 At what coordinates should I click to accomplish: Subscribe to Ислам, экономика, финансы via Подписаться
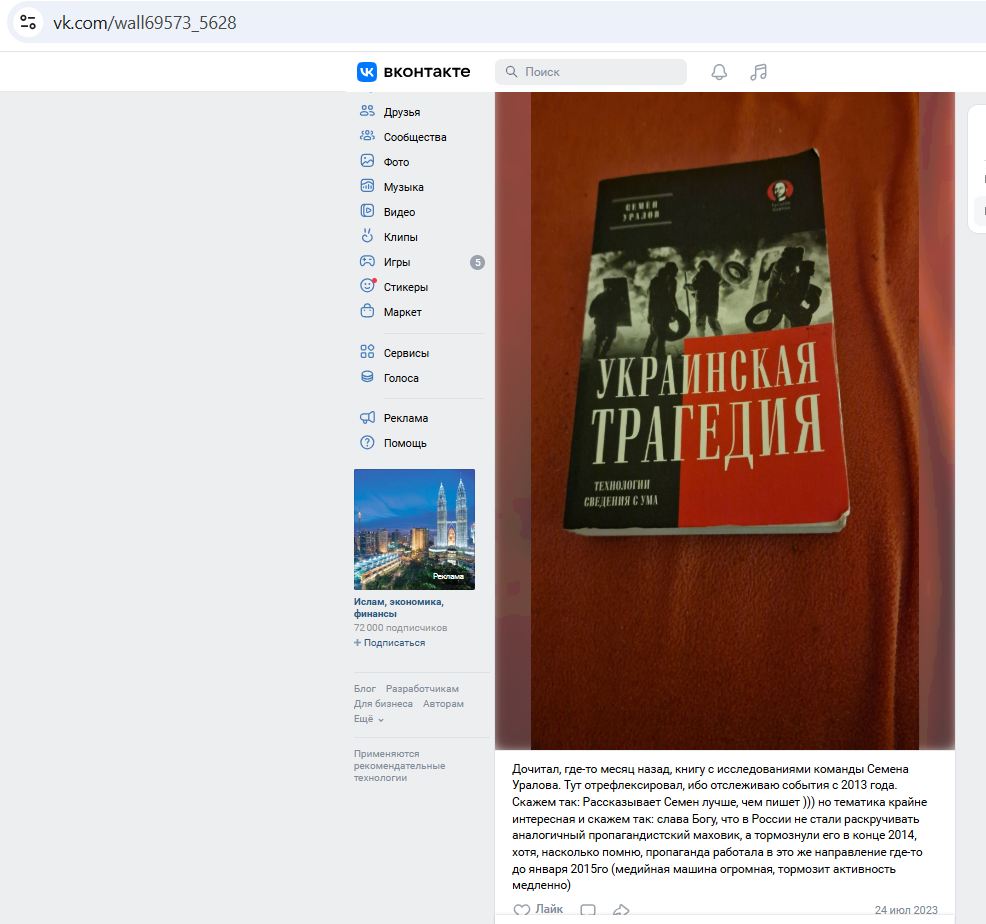click(388, 642)
